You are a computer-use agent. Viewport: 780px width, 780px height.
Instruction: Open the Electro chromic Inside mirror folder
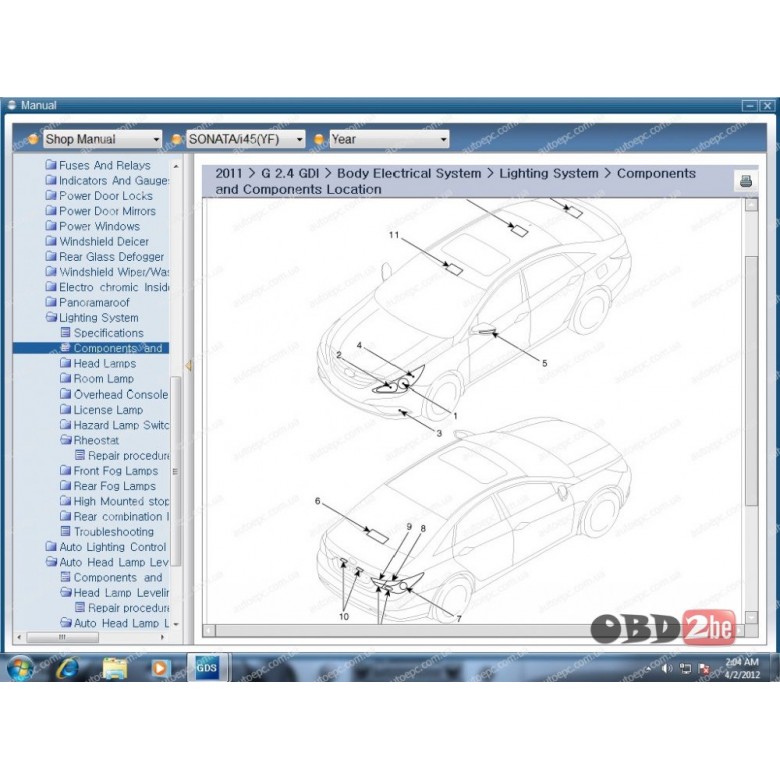tap(107, 287)
